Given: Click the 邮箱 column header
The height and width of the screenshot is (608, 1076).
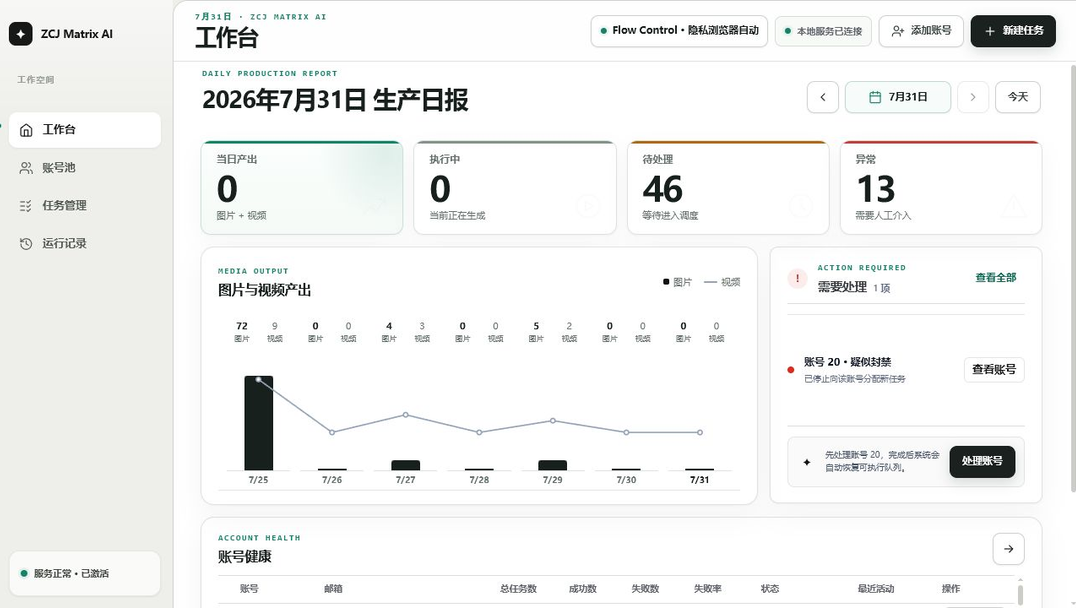Looking at the screenshot, I should (333, 589).
